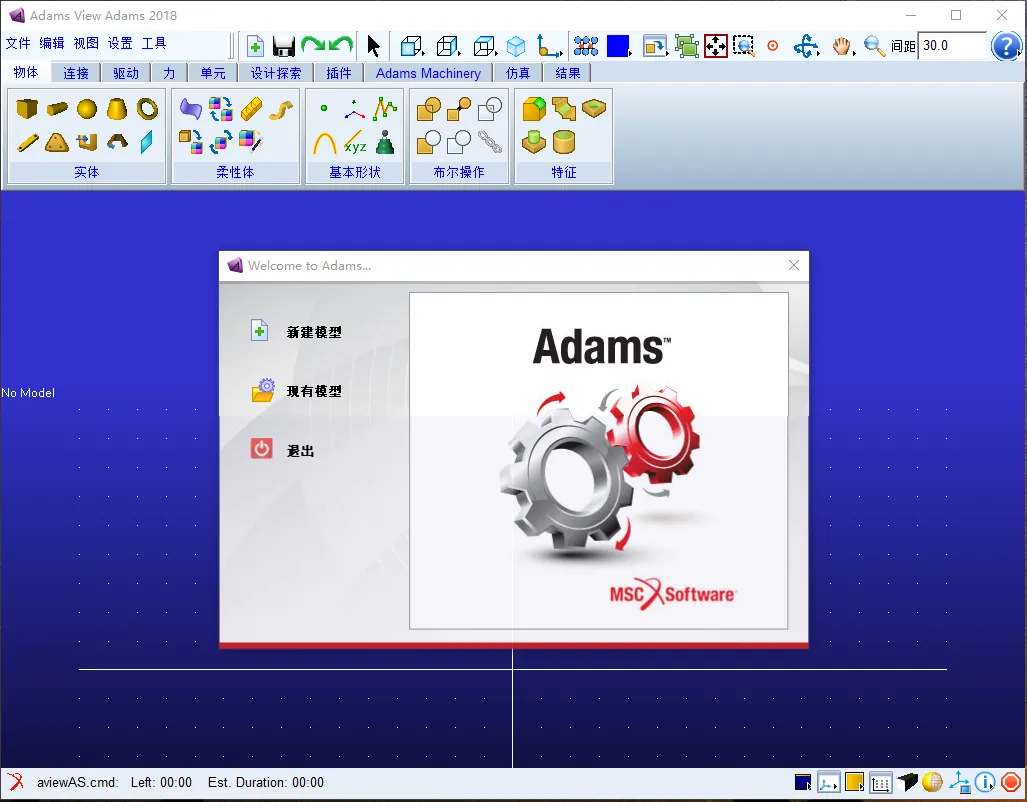
Task: Select the sphere solid tool
Action: click(x=86, y=109)
